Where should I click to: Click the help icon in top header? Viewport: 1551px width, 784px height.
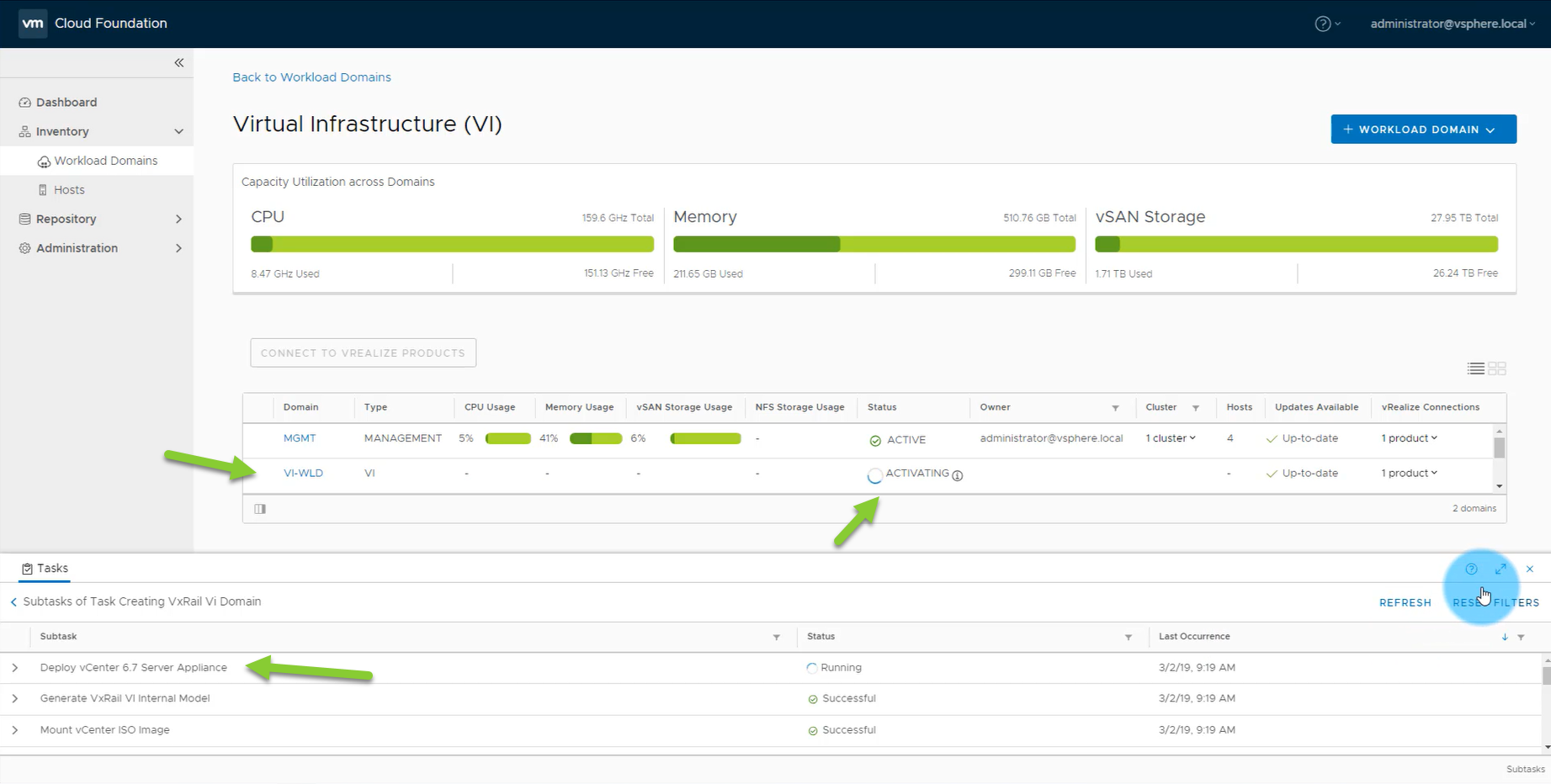(1322, 24)
